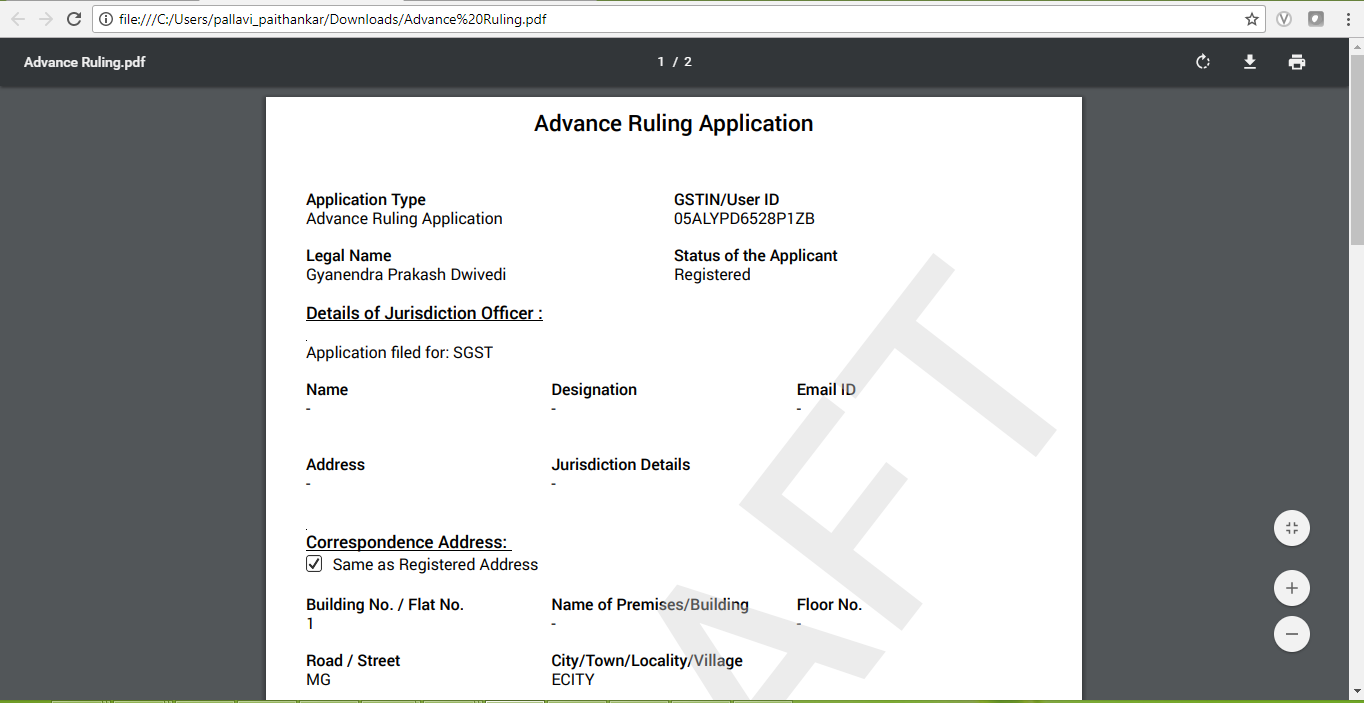Uncheck Same as Registered Address
Viewport: 1364px width, 703px height.
(x=314, y=563)
